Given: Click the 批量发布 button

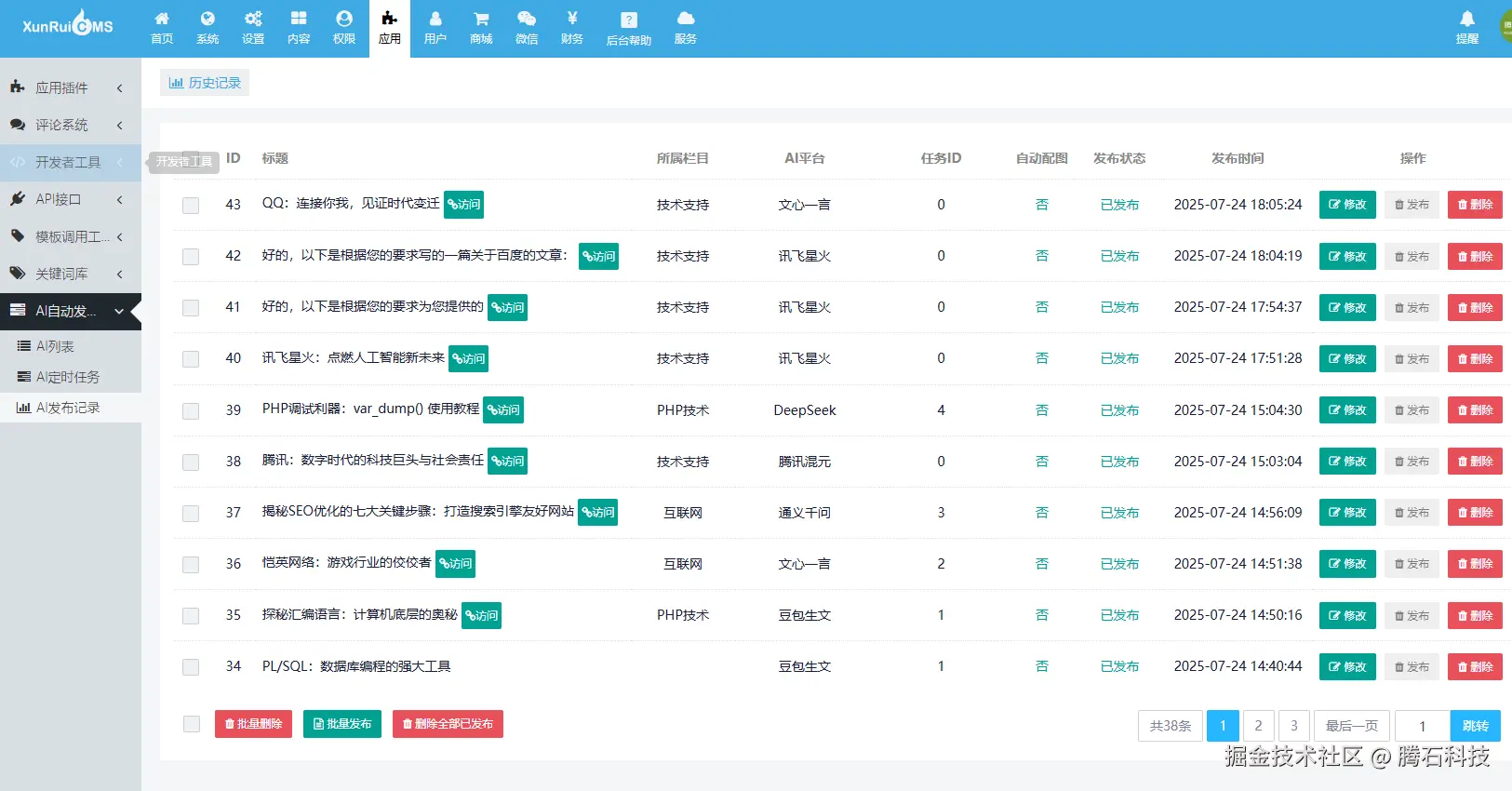Looking at the screenshot, I should [x=342, y=724].
